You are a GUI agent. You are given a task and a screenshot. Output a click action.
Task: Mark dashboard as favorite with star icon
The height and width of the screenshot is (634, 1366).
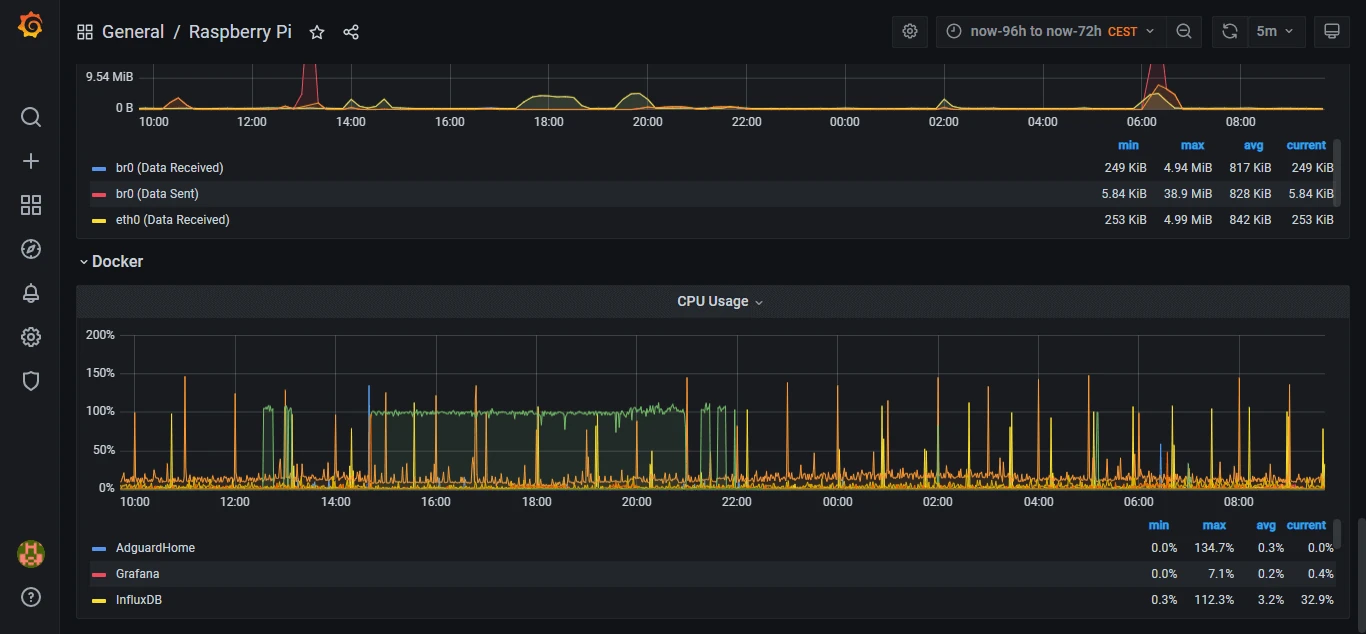coord(317,32)
